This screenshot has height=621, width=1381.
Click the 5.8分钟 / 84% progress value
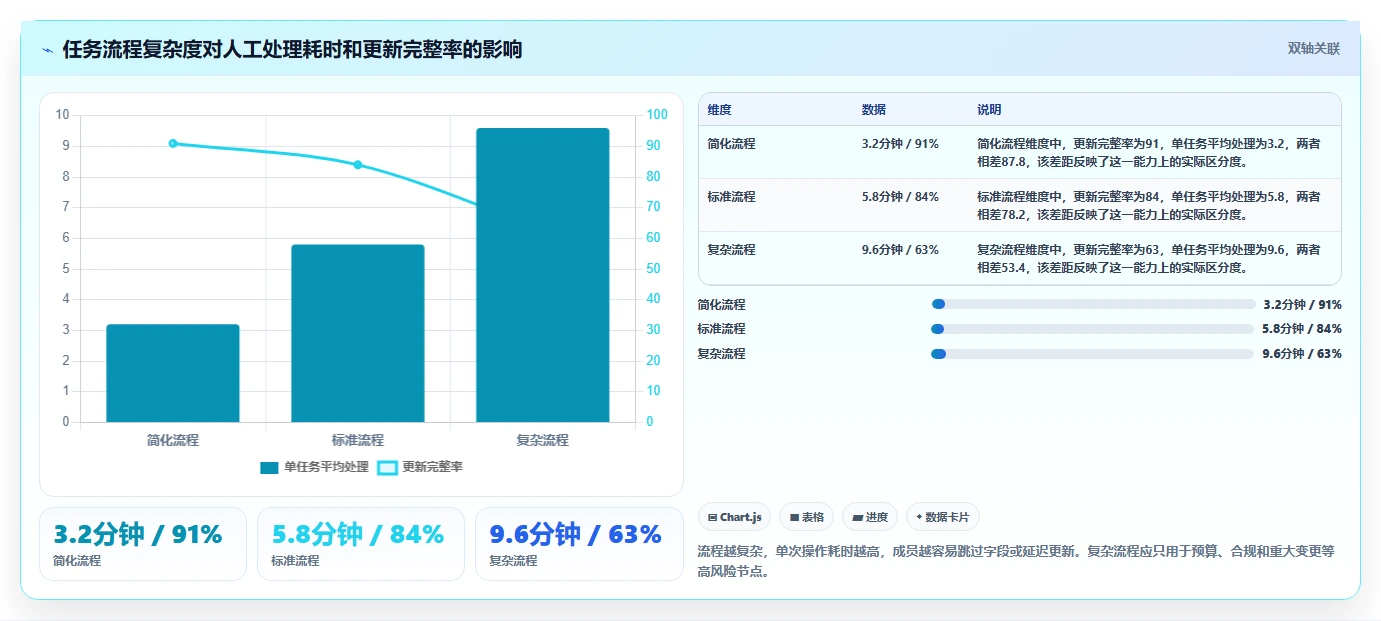coord(1302,329)
